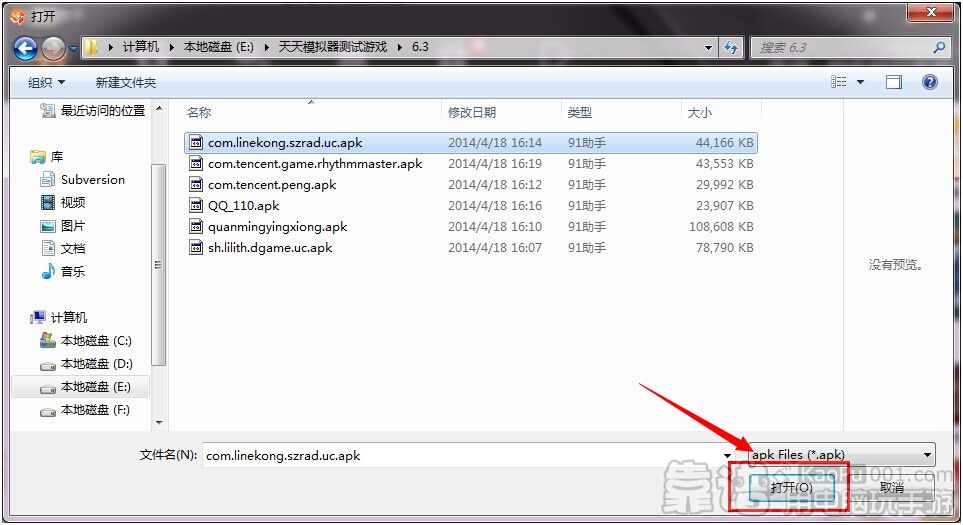
Task: Click the 打开(O) button
Action: 791,488
